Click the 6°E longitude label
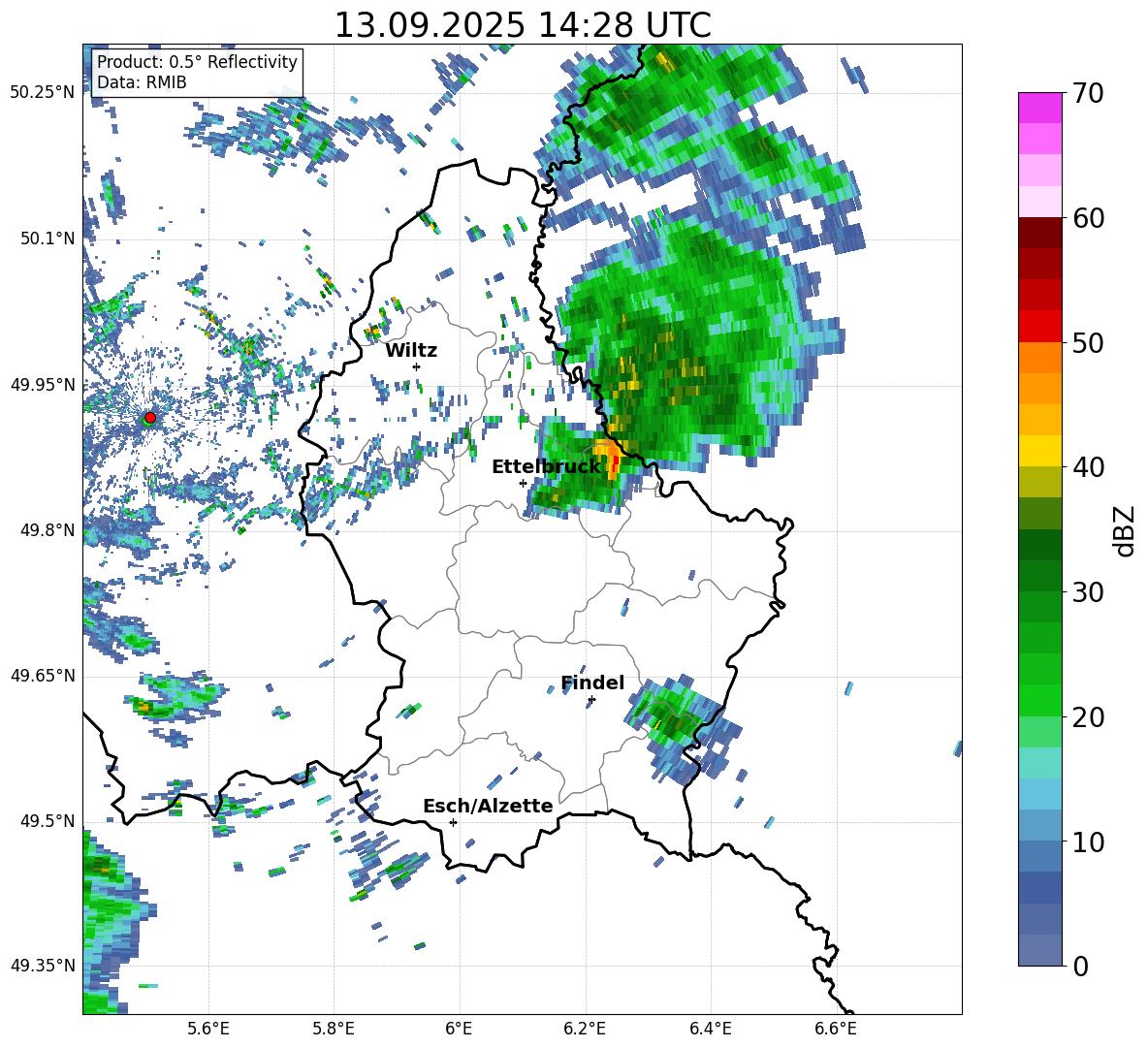 459,1029
